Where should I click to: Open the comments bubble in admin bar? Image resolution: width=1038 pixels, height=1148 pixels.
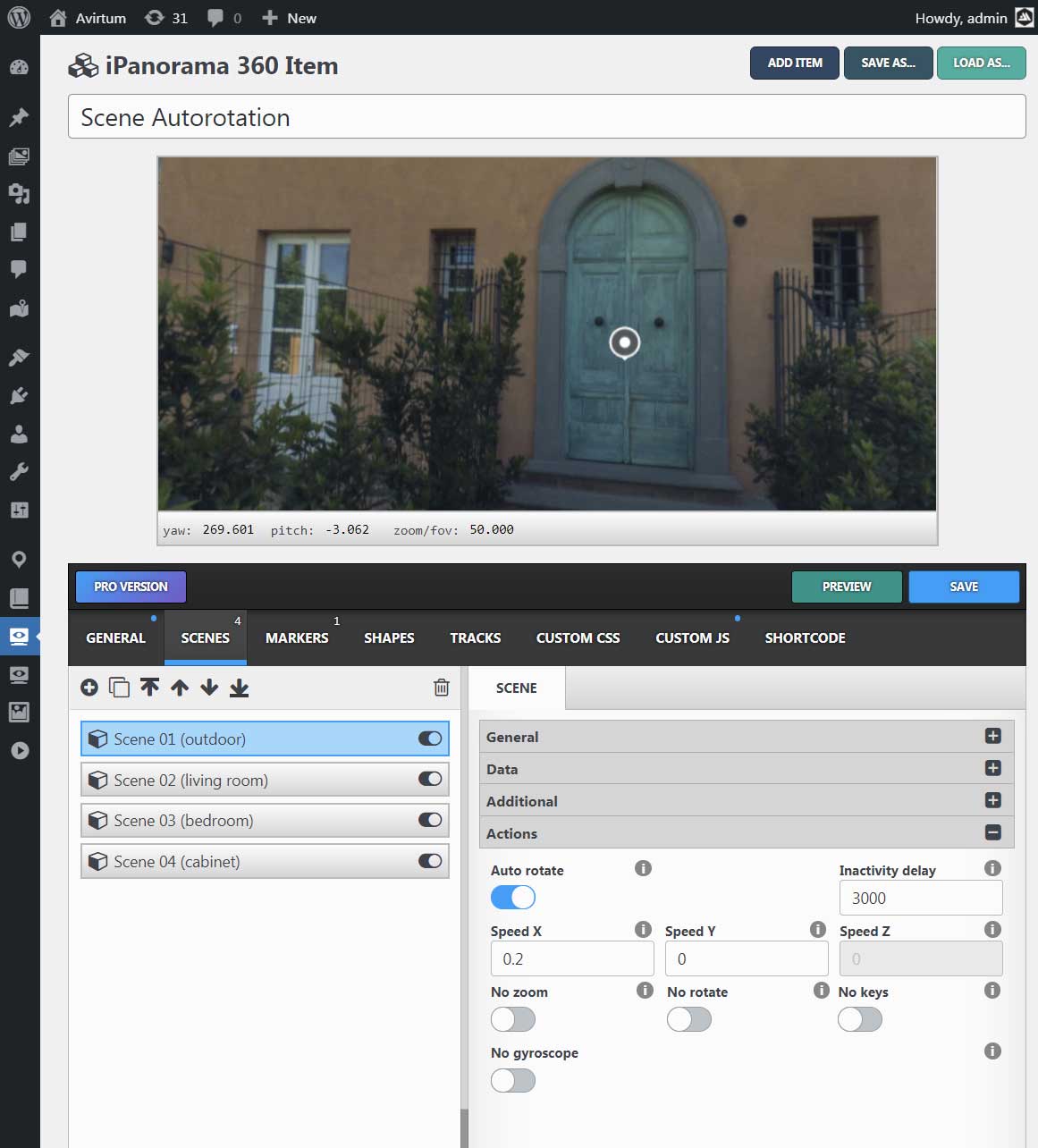224,18
